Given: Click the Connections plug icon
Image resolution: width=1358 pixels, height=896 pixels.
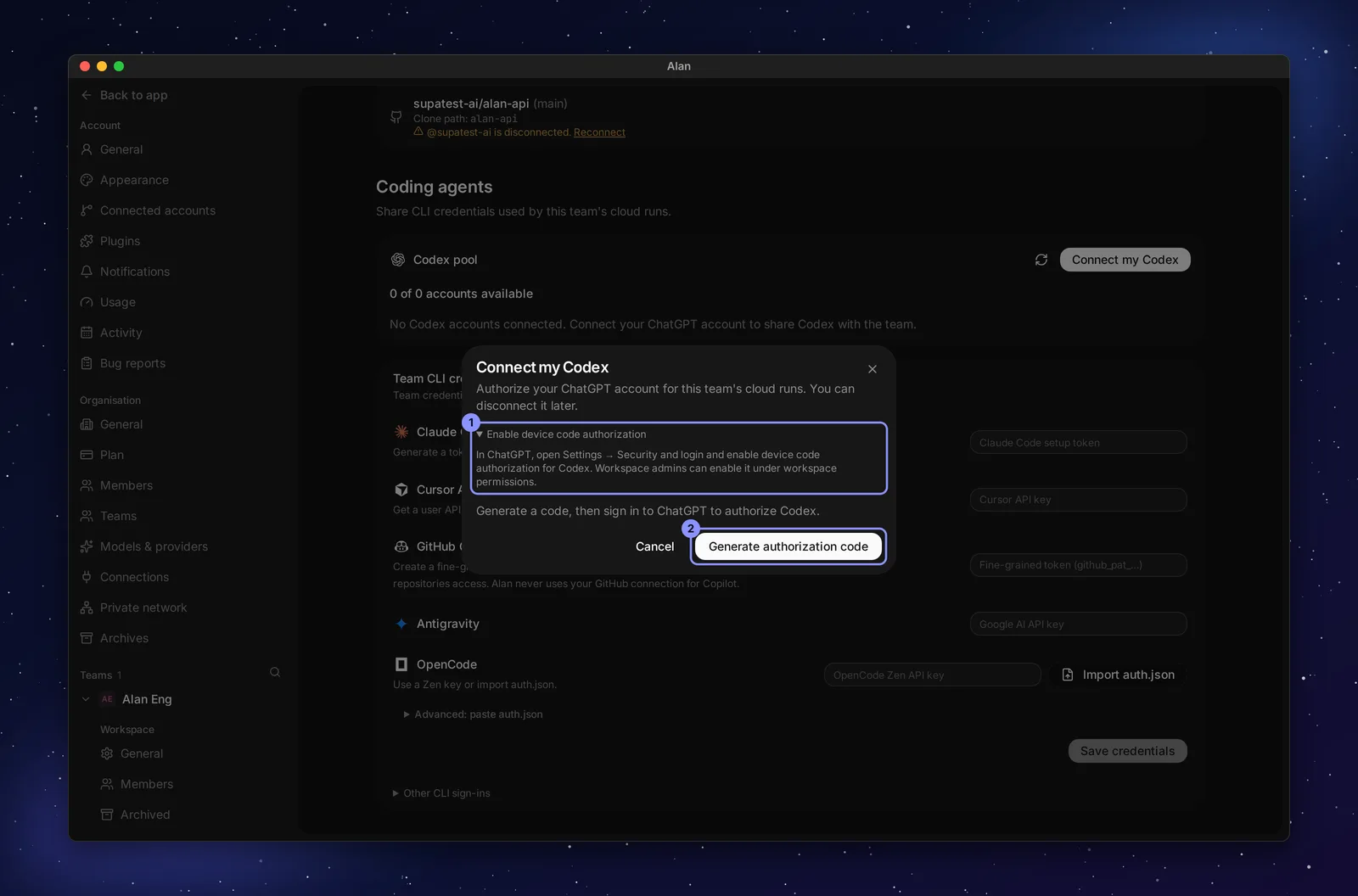Looking at the screenshot, I should tap(87, 577).
